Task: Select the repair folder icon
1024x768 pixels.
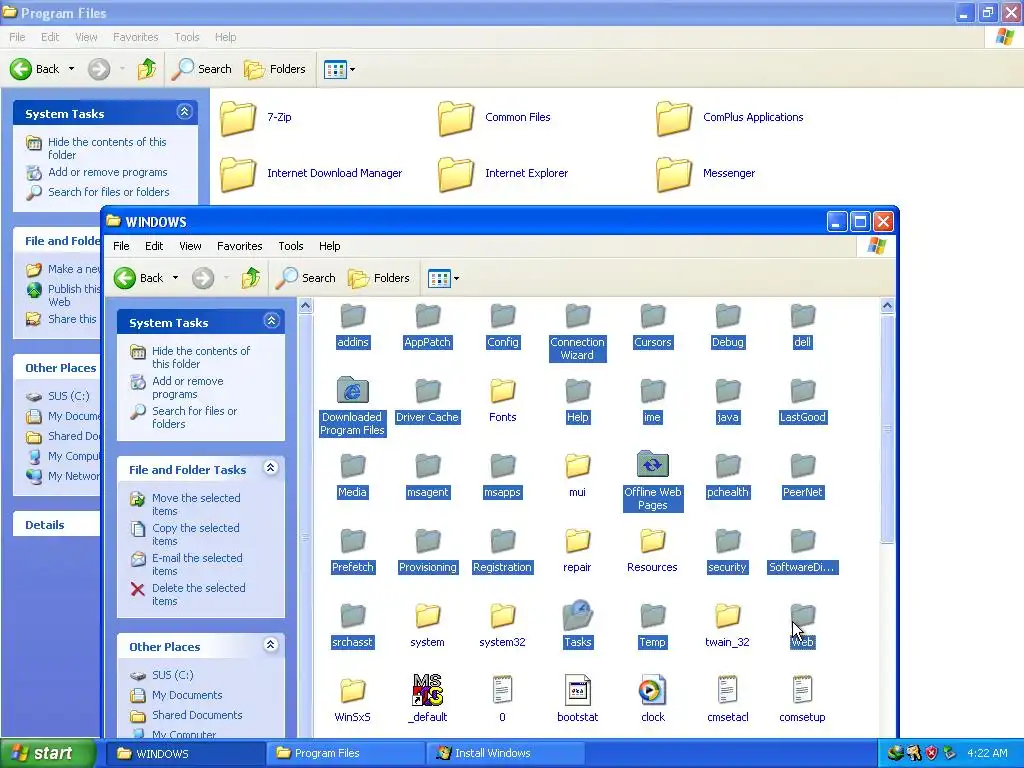Action: (x=577, y=540)
